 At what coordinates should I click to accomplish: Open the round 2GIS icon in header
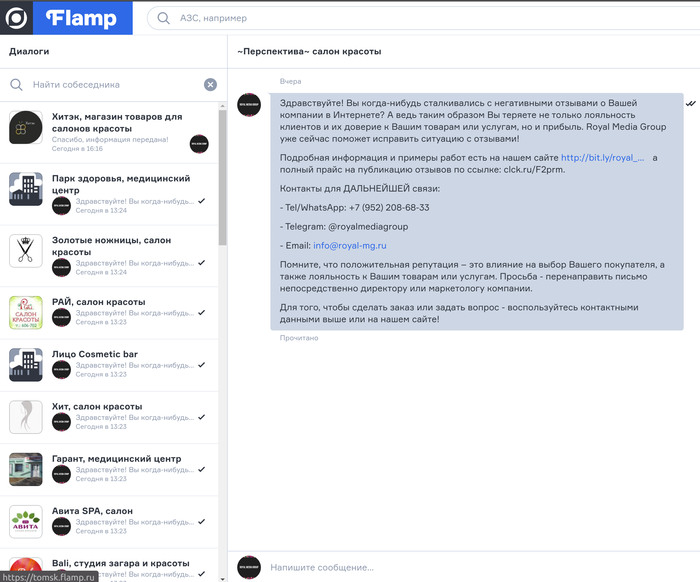tap(16, 18)
